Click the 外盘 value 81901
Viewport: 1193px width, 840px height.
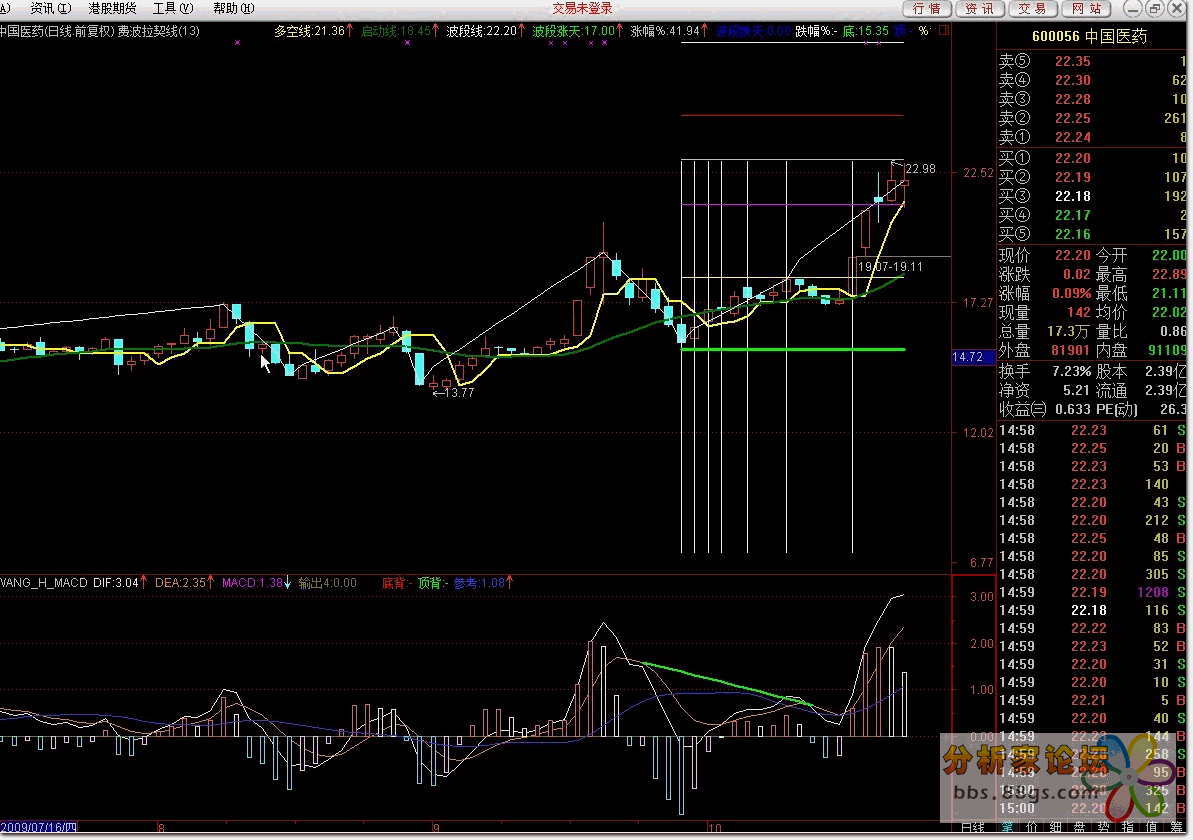[1071, 351]
